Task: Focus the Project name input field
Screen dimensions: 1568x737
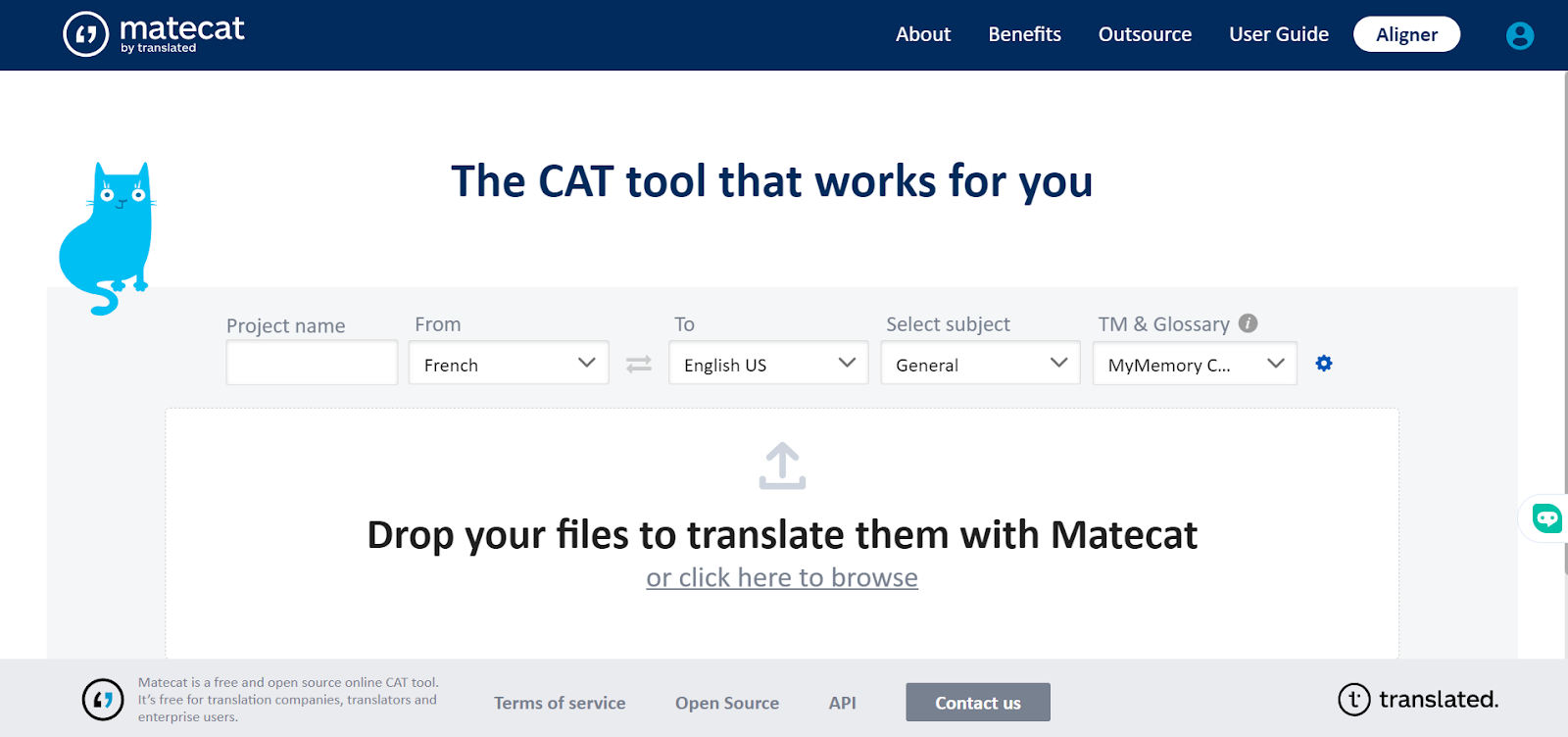Action: [x=312, y=364]
